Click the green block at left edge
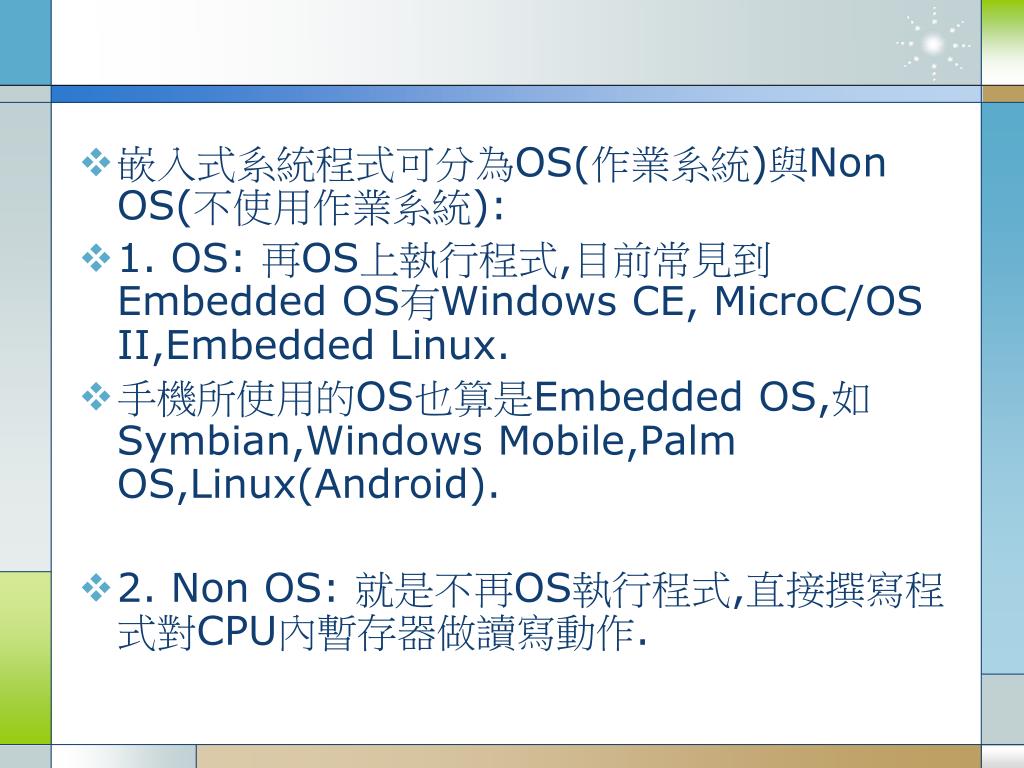 point(25,657)
